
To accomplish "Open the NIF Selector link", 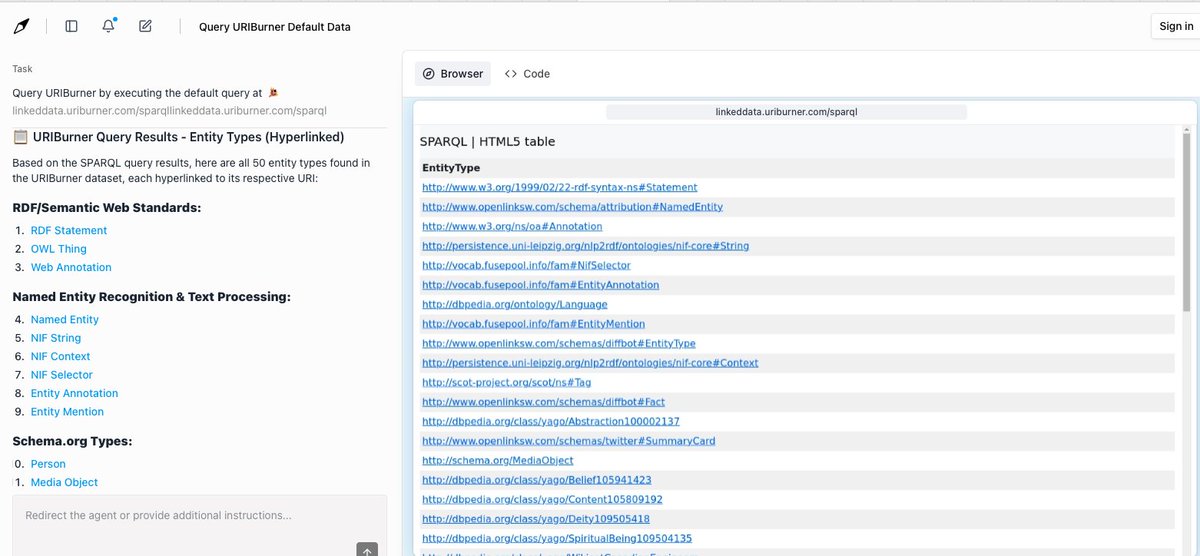I will pyautogui.click(x=62, y=375).
